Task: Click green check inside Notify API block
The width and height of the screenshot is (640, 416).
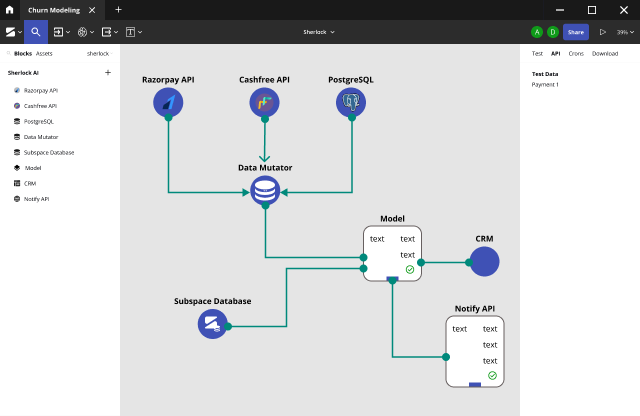Action: click(x=492, y=375)
